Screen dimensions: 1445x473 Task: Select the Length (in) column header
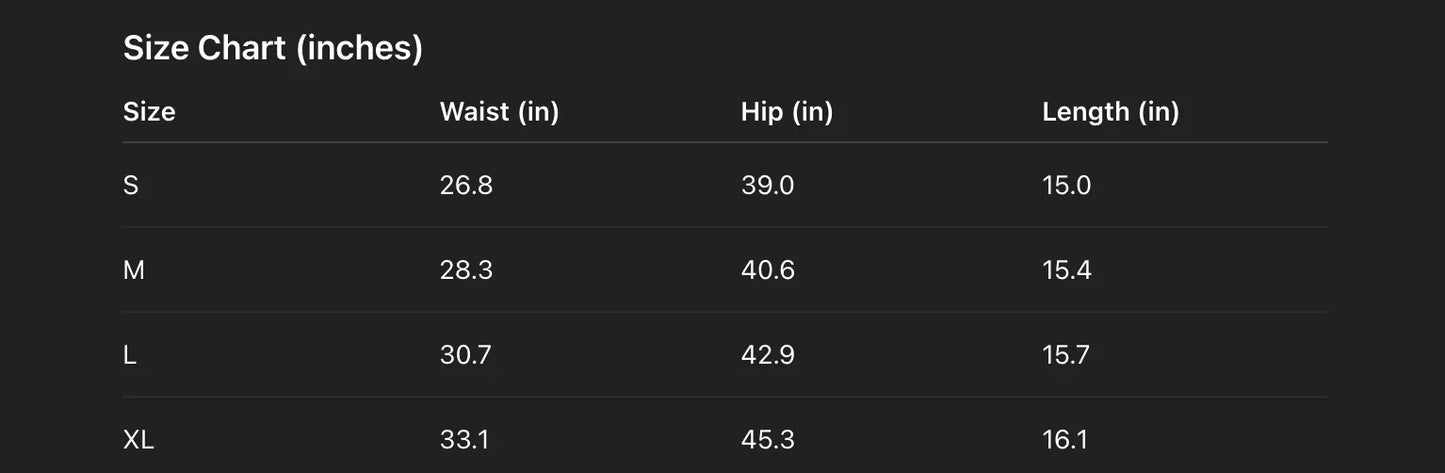point(1110,112)
